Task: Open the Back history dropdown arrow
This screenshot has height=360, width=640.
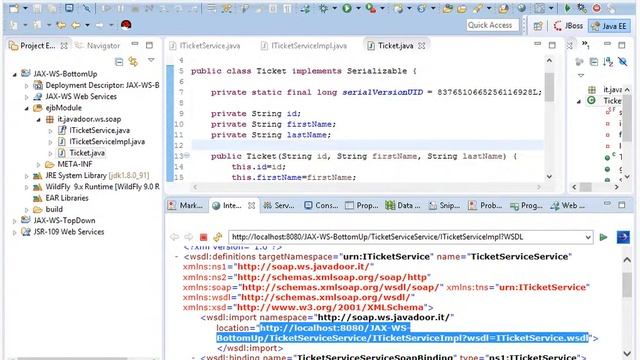Action: pos(87,25)
